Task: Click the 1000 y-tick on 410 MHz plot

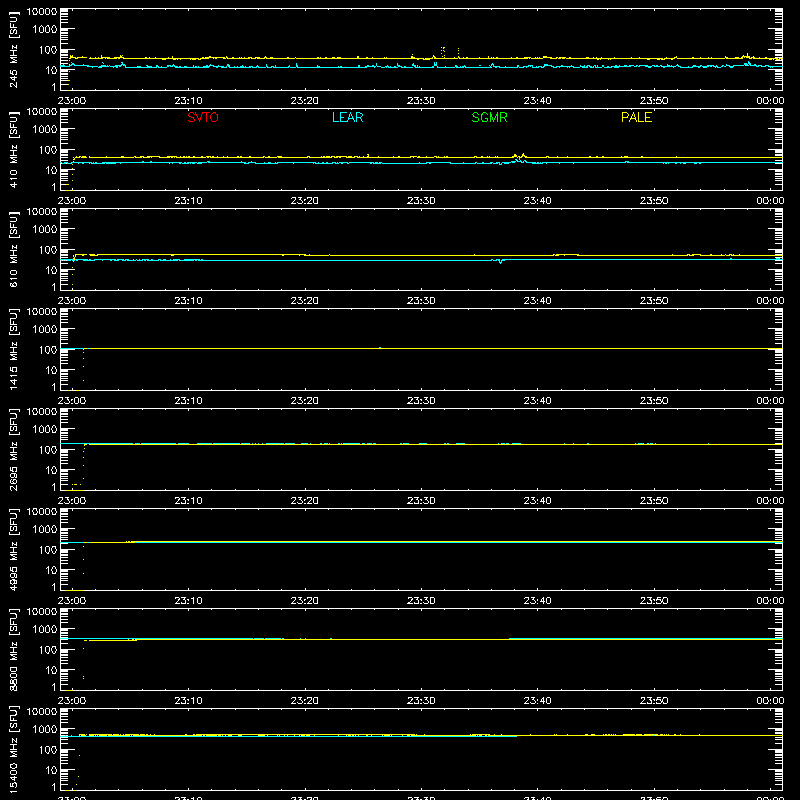Action: point(45,130)
